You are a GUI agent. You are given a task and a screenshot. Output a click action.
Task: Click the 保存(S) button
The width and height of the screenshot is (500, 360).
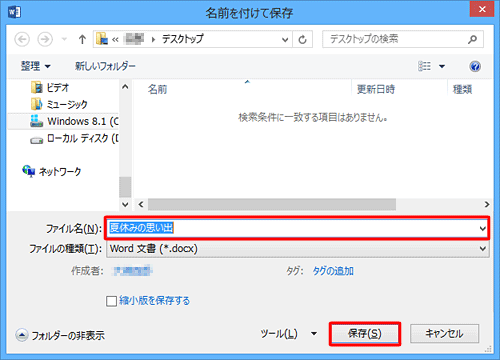click(365, 333)
